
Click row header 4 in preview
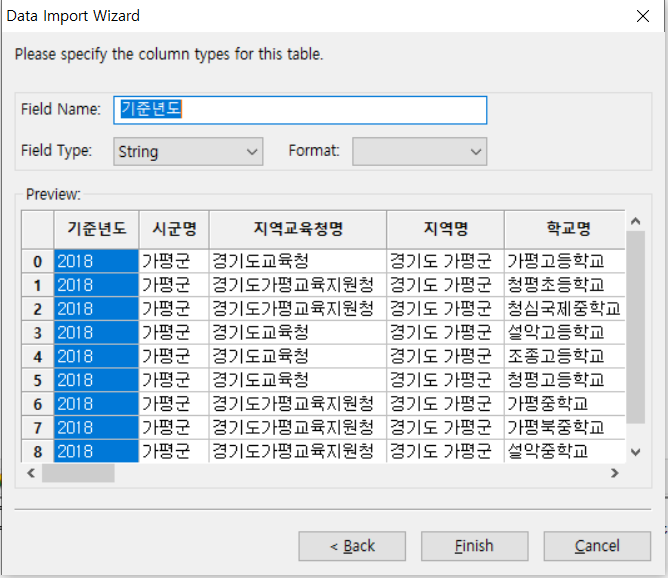point(38,356)
